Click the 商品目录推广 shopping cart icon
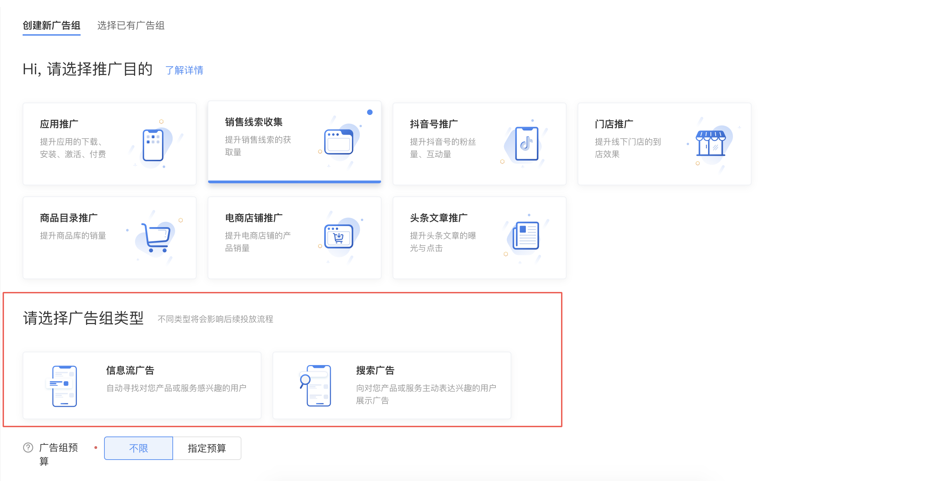 [x=156, y=238]
